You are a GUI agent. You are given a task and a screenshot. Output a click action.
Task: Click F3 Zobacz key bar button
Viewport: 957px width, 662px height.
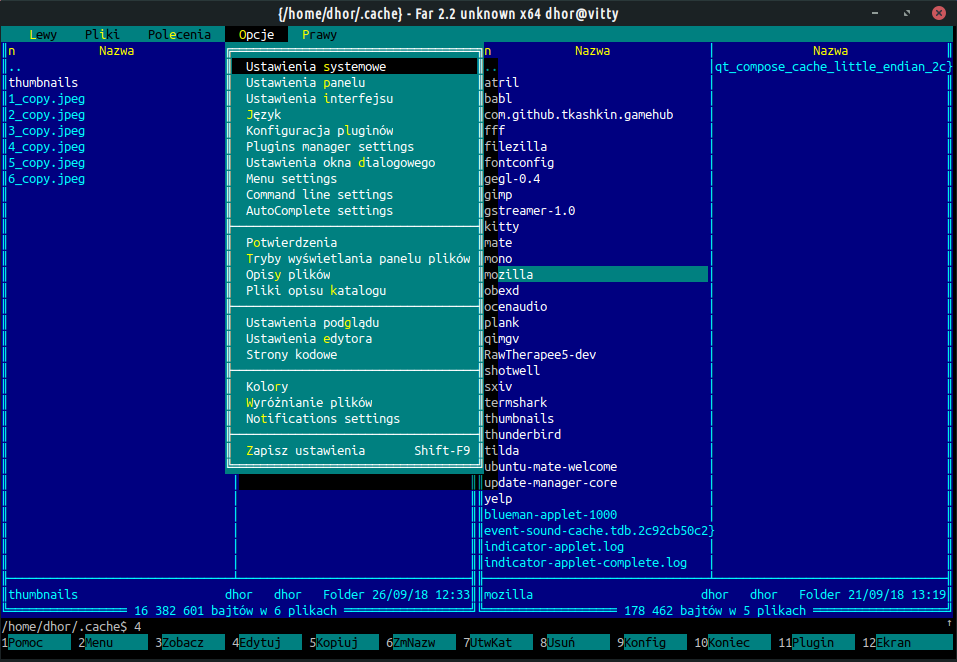coord(190,642)
